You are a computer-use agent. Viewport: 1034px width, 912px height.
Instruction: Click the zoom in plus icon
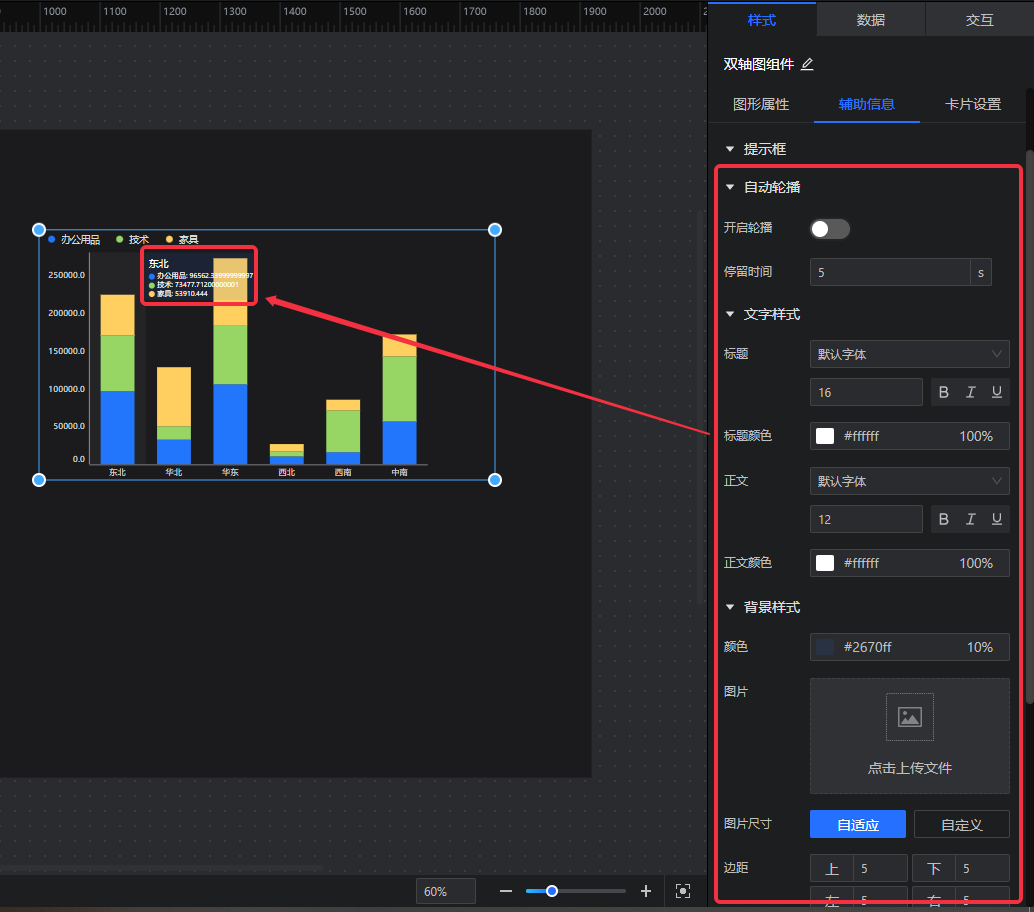646,891
